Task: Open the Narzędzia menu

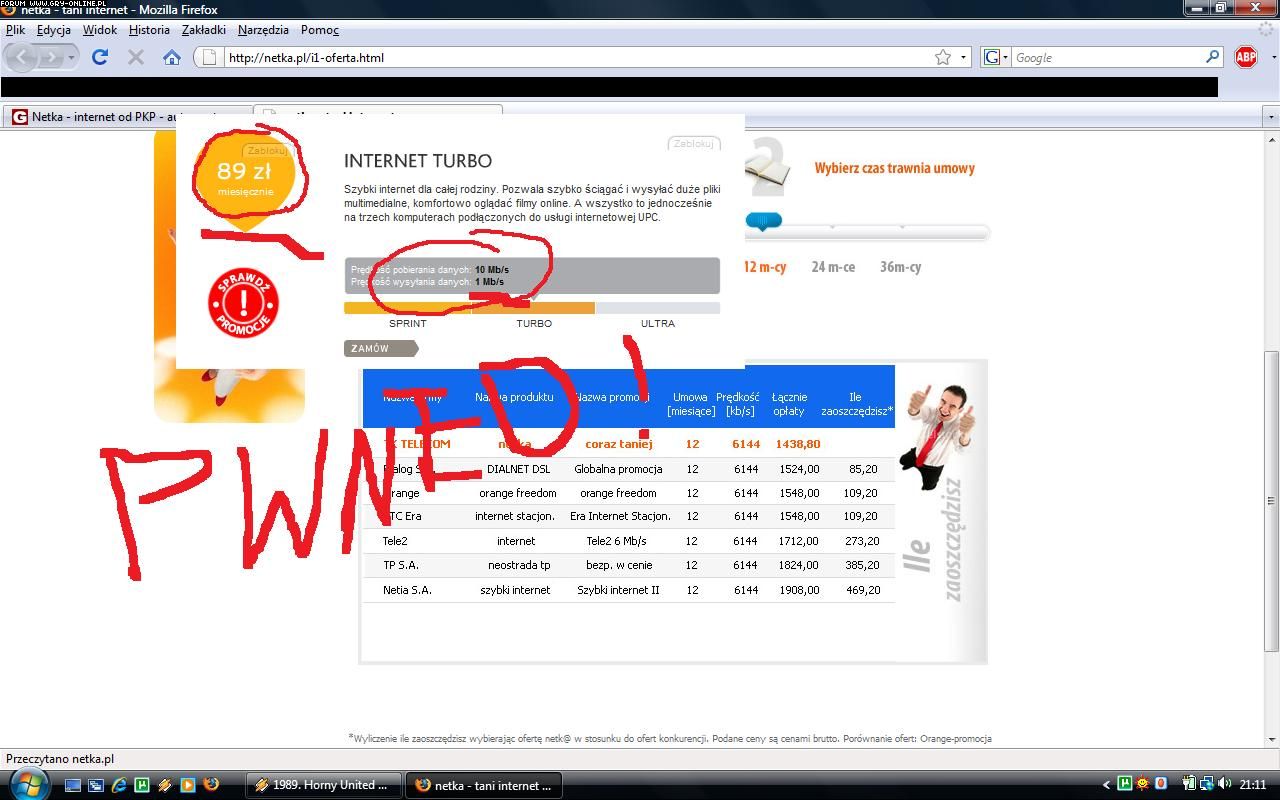Action: click(x=263, y=30)
